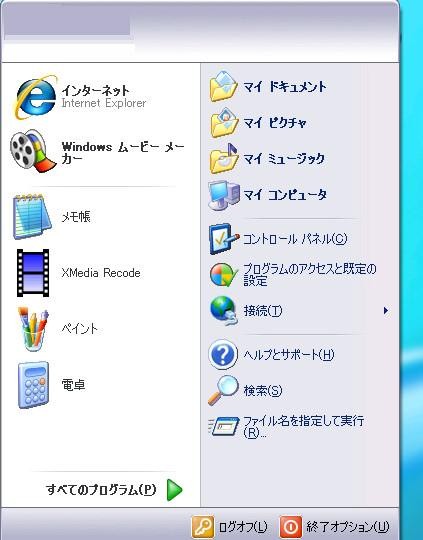This screenshot has height=540, width=423.
Task: Expand すべてのプログラム green arrow
Action: (x=175, y=489)
